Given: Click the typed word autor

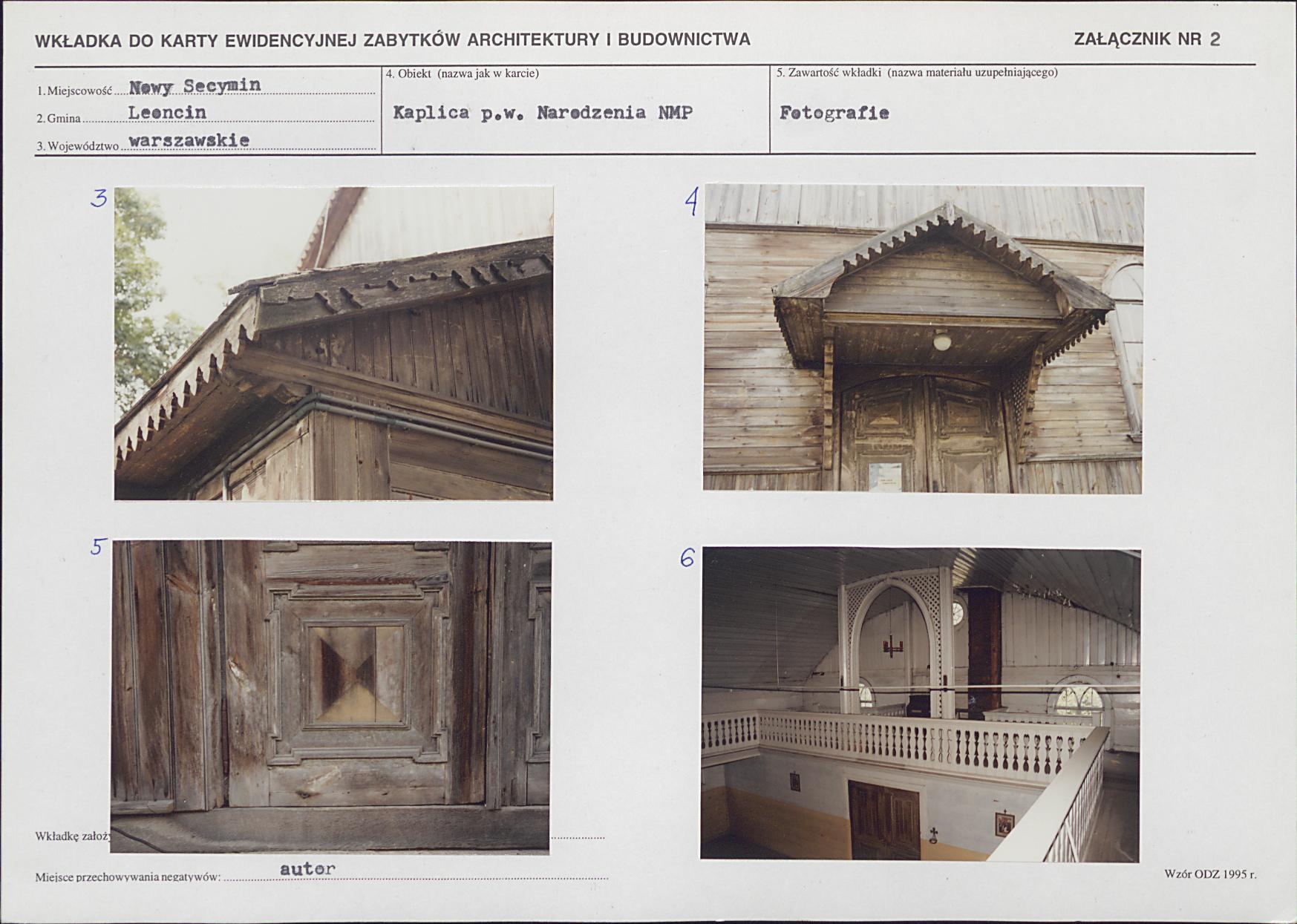Looking at the screenshot, I should (307, 868).
